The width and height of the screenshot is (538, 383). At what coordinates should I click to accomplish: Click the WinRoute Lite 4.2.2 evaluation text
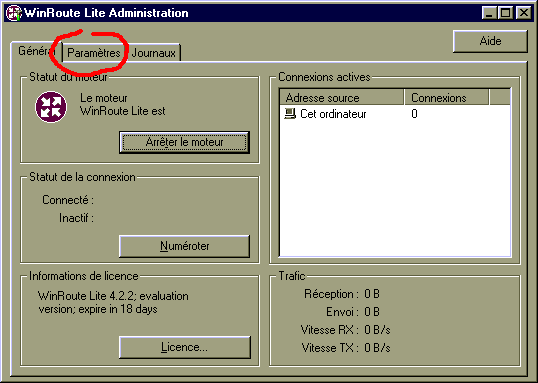tap(113, 302)
